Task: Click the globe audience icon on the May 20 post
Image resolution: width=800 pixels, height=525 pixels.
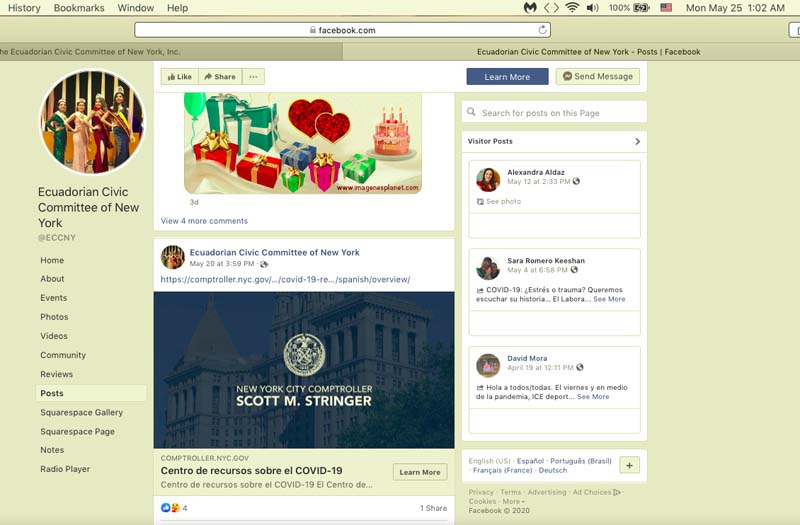Action: click(264, 264)
